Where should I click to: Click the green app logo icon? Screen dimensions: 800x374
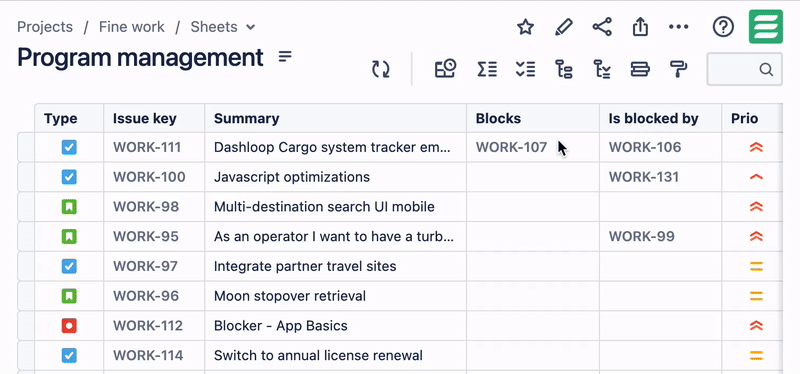pyautogui.click(x=766, y=27)
